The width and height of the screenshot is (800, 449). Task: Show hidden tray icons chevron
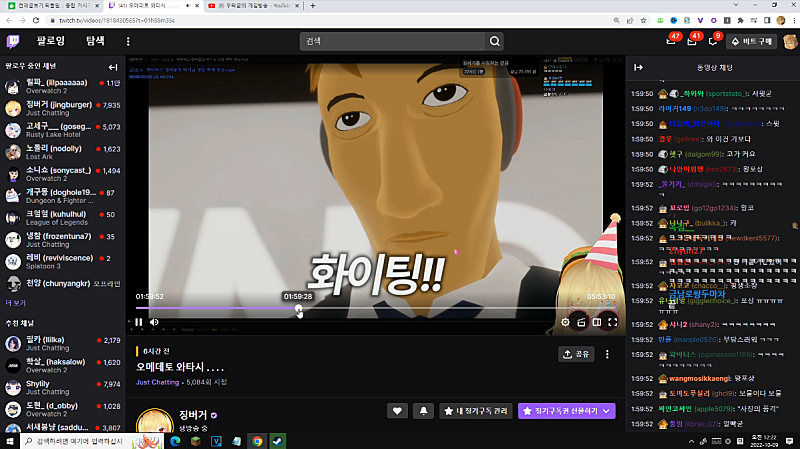[691, 441]
